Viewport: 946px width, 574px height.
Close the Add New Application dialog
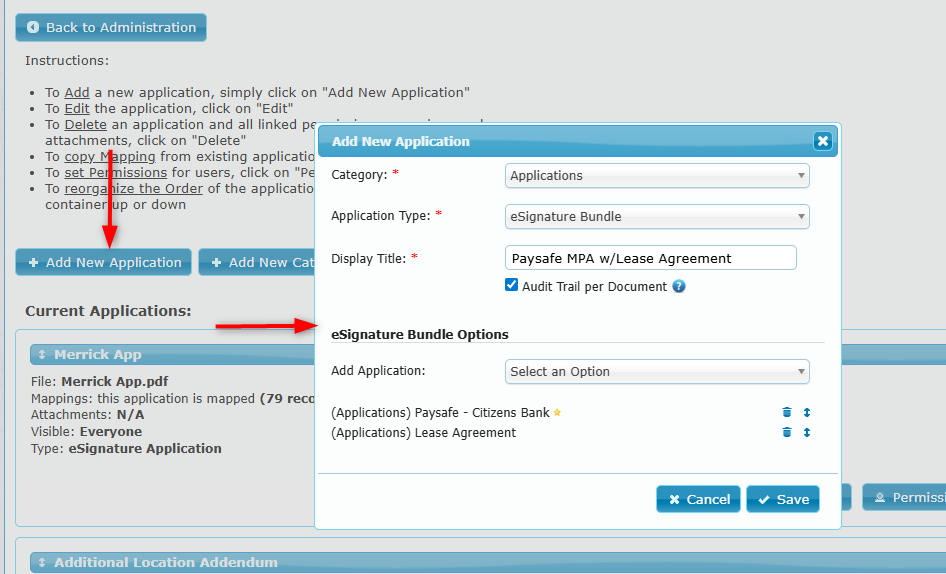click(x=822, y=141)
